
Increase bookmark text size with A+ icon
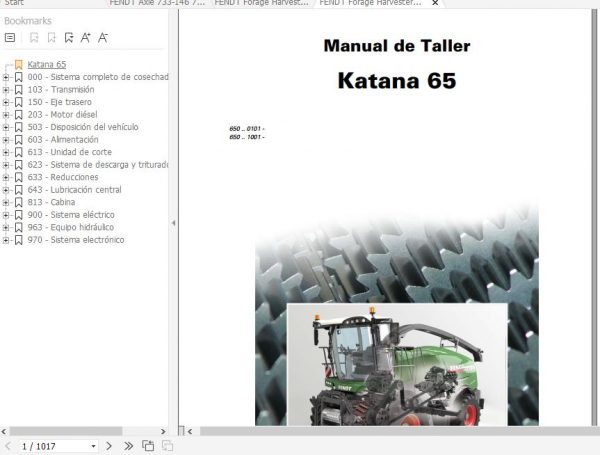86,38
